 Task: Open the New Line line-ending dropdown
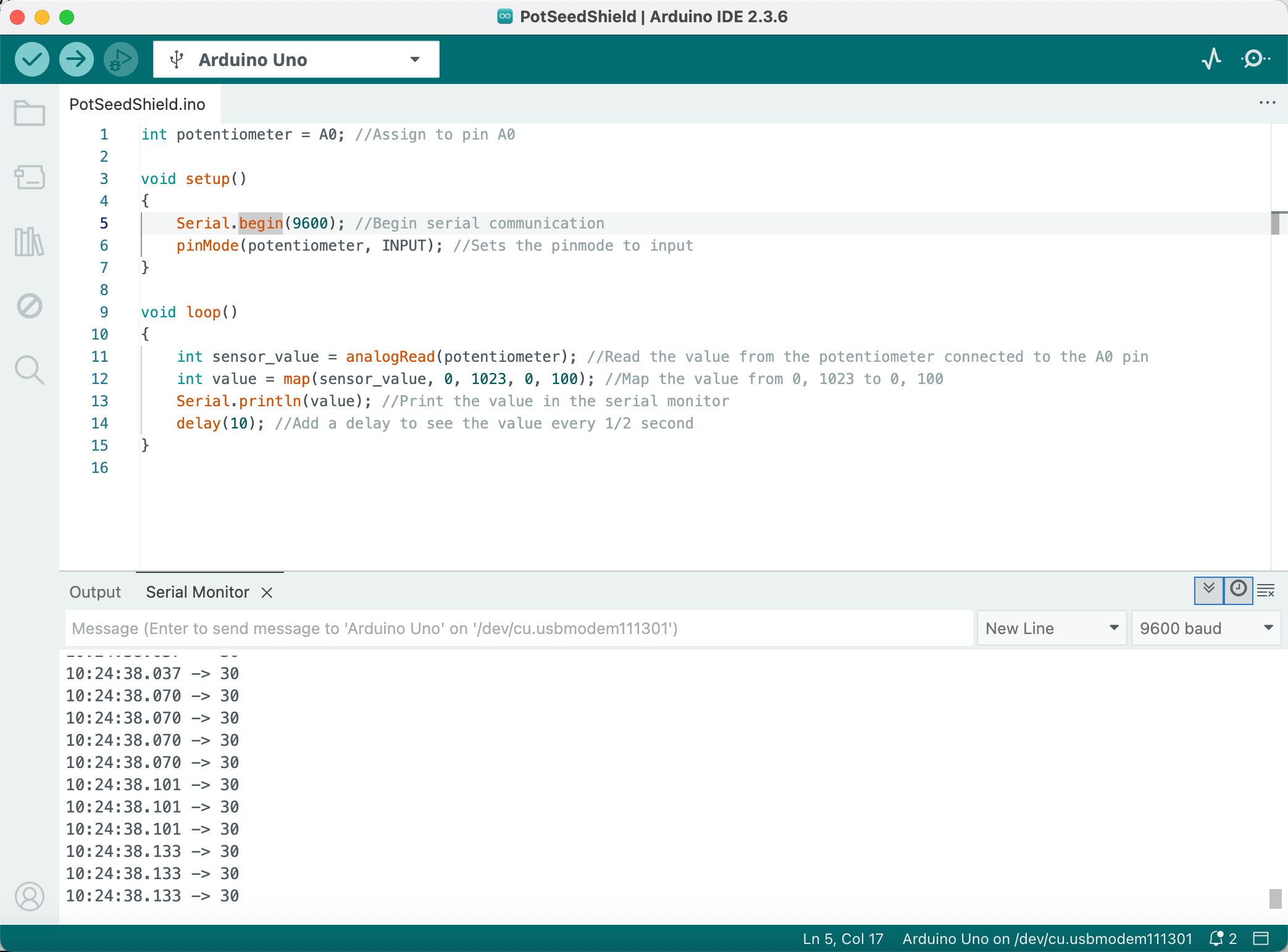(1051, 628)
